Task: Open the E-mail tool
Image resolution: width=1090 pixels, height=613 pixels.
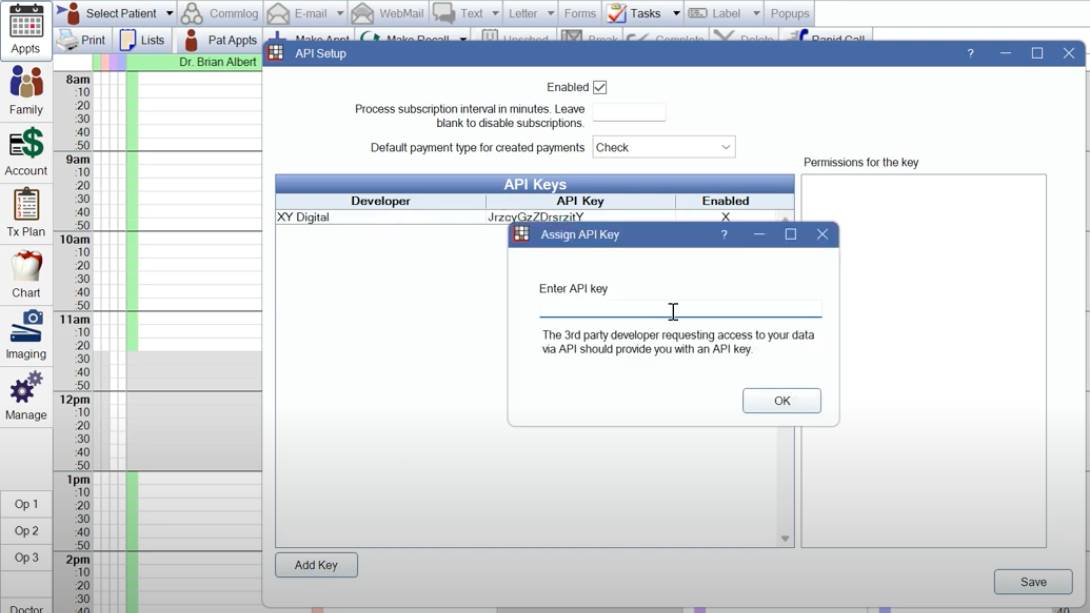Action: tap(303, 13)
